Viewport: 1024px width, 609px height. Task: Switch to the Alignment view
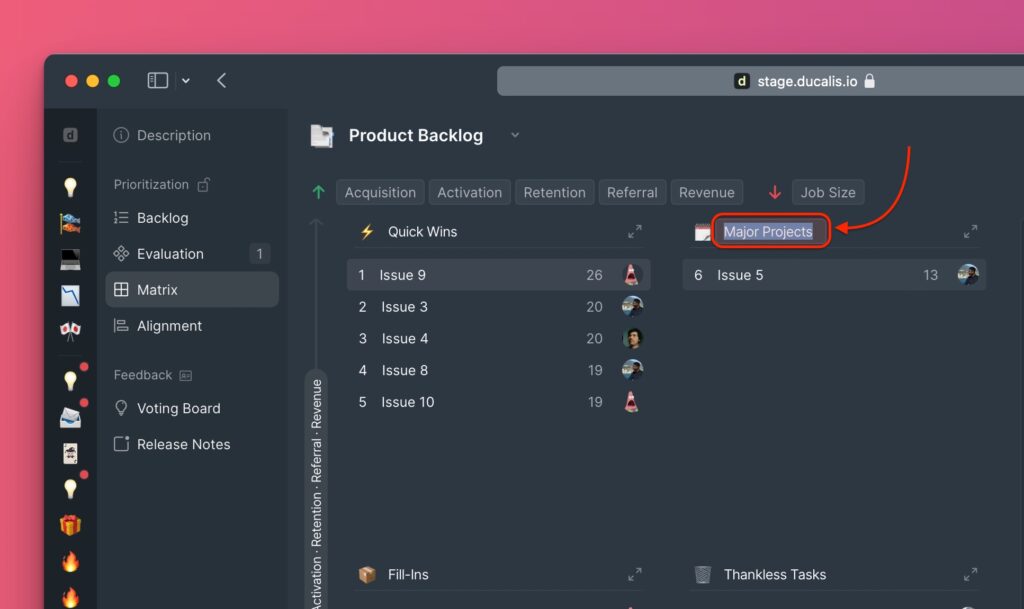pyautogui.click(x=169, y=326)
